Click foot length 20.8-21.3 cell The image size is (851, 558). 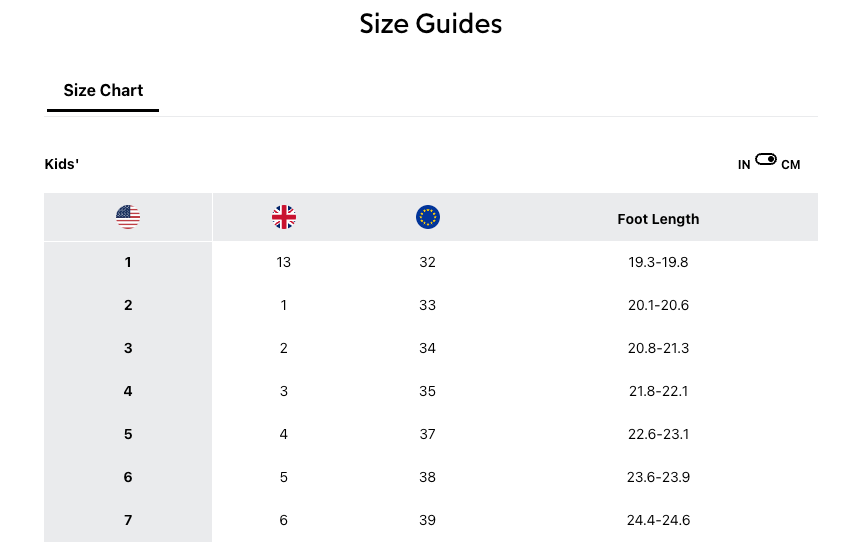658,348
